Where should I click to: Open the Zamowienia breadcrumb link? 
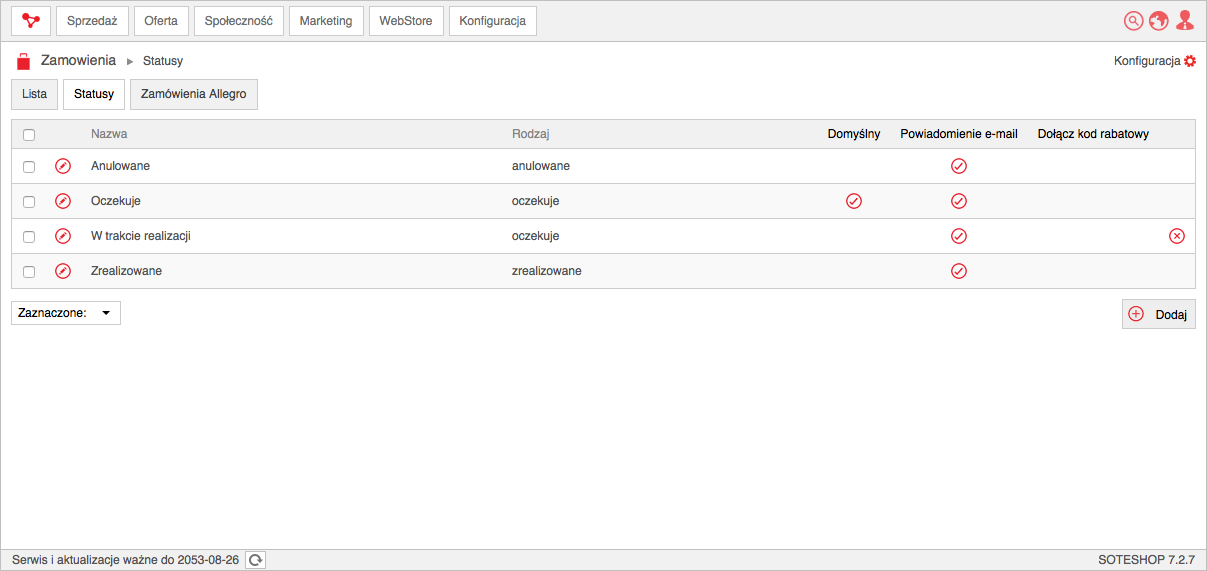(x=78, y=60)
